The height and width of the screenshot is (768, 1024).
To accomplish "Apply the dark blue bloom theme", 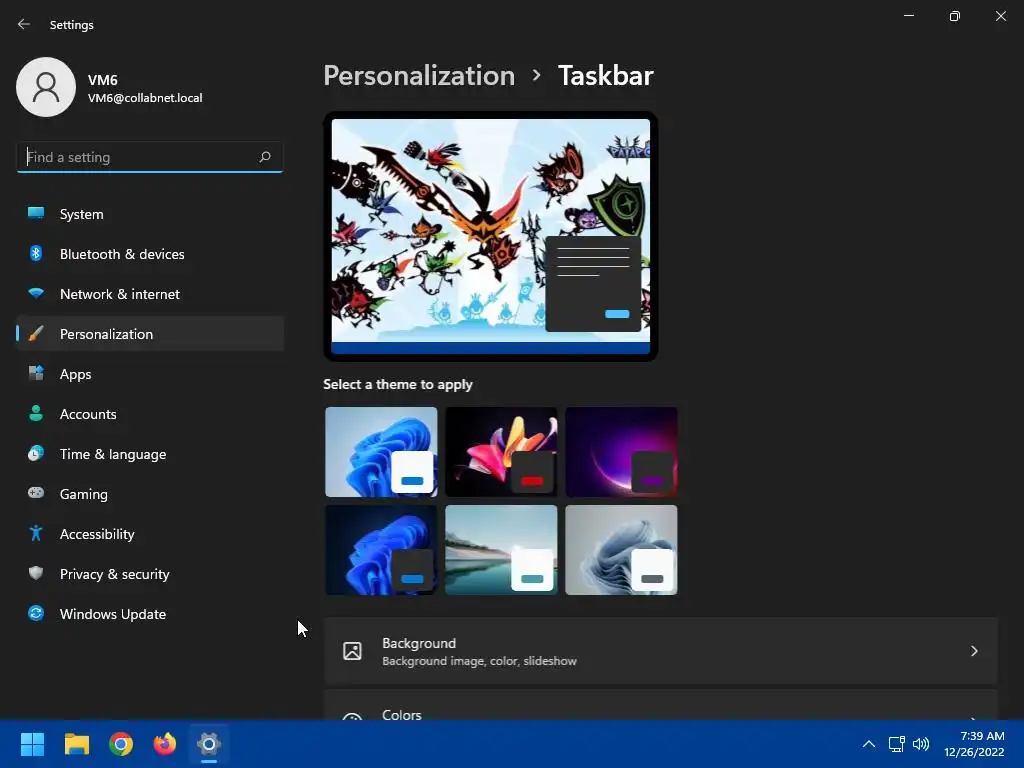I will click(381, 550).
